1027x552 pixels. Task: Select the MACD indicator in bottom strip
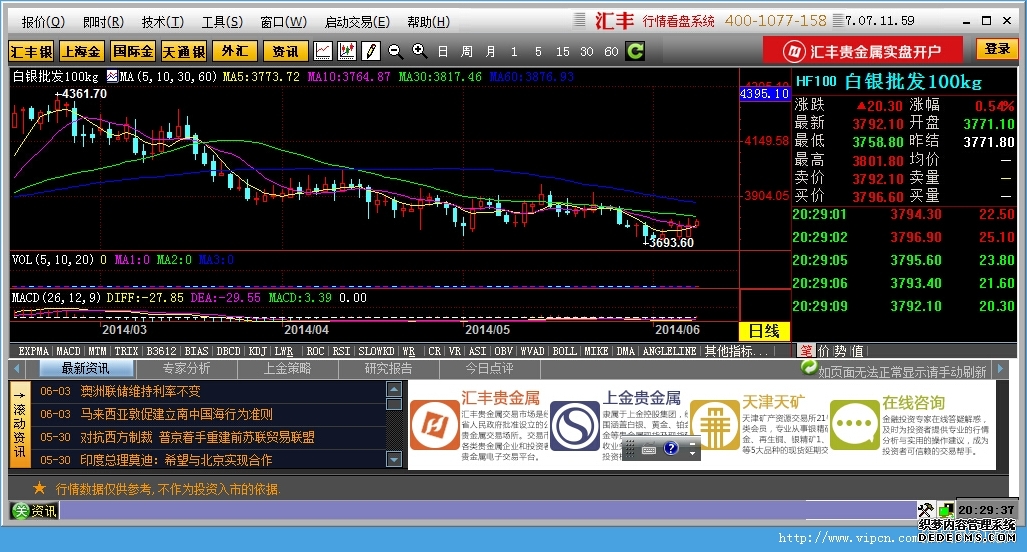click(68, 351)
